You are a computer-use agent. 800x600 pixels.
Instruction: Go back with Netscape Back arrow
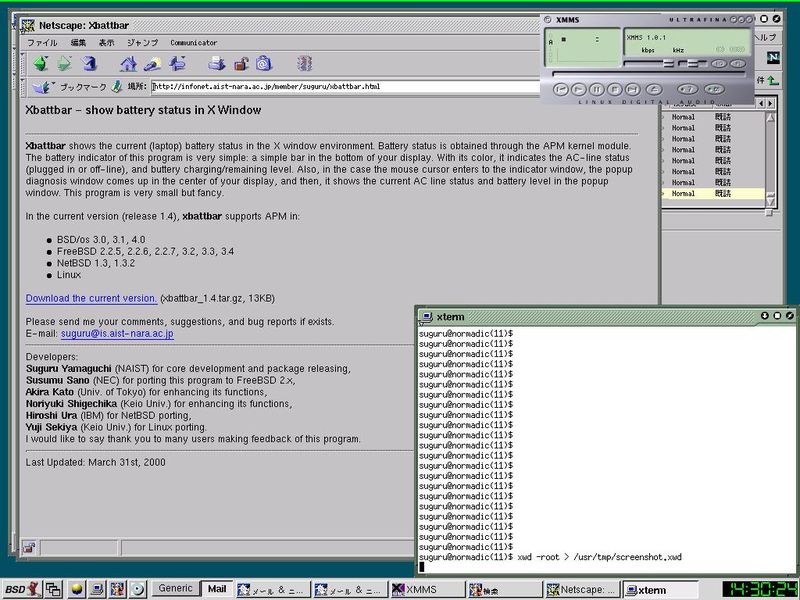[40, 64]
